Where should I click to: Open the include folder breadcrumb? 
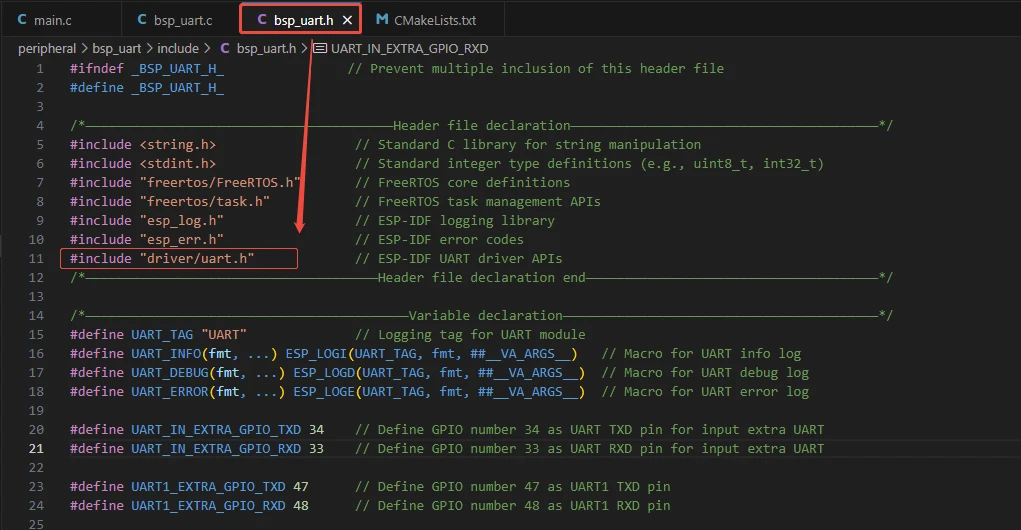177,48
